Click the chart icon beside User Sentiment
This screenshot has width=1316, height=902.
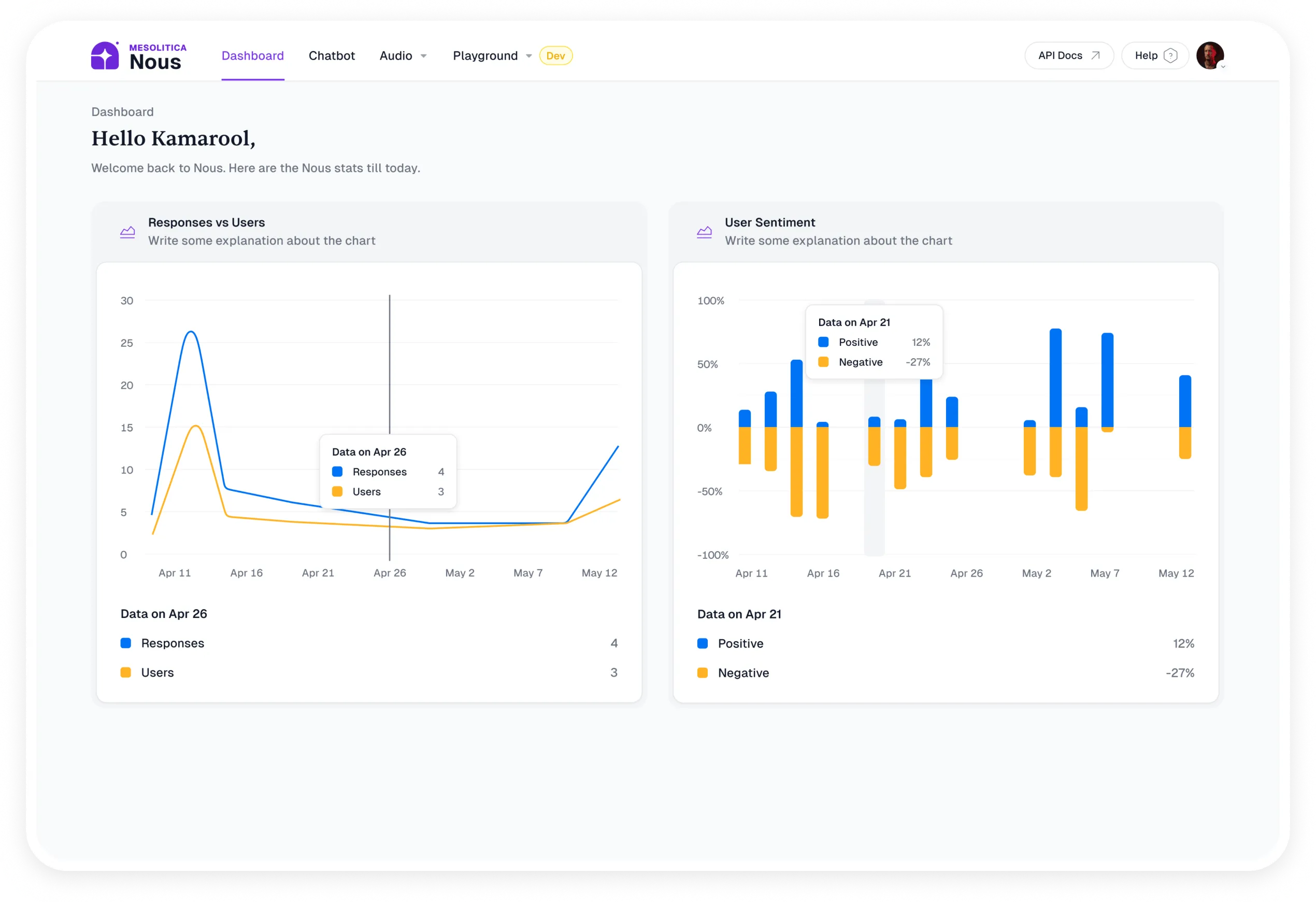(704, 232)
